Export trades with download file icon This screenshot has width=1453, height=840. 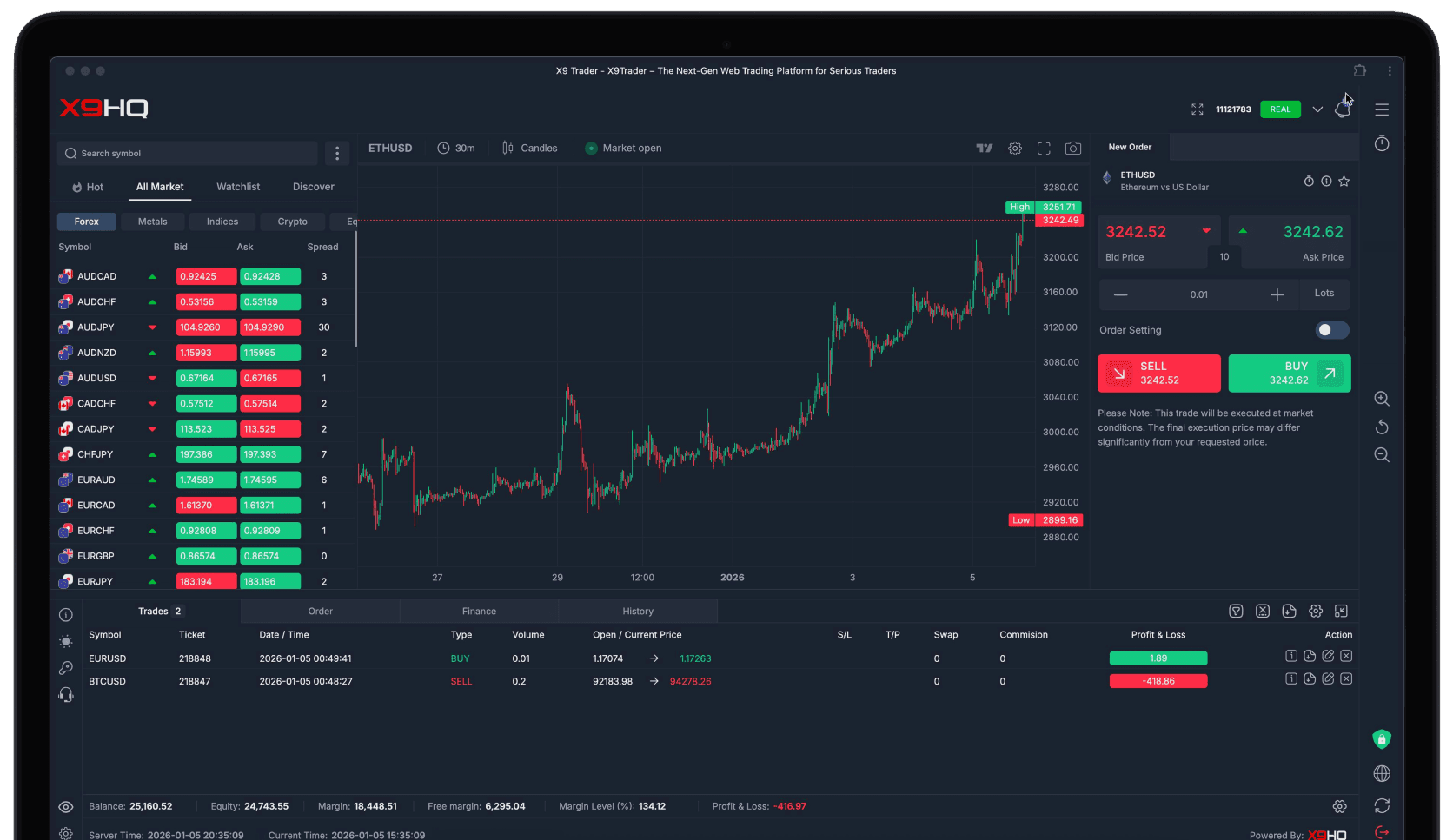click(x=1289, y=612)
